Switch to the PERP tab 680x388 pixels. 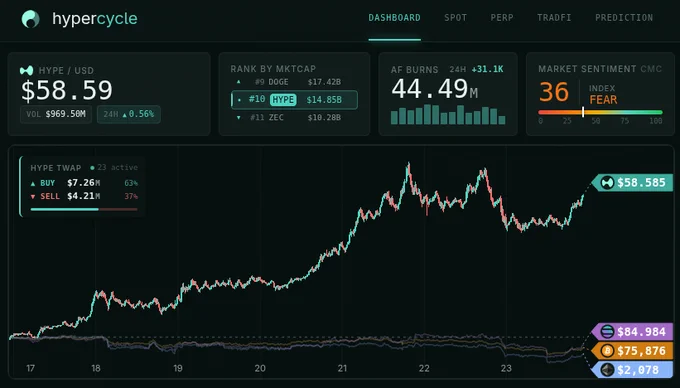pos(502,18)
